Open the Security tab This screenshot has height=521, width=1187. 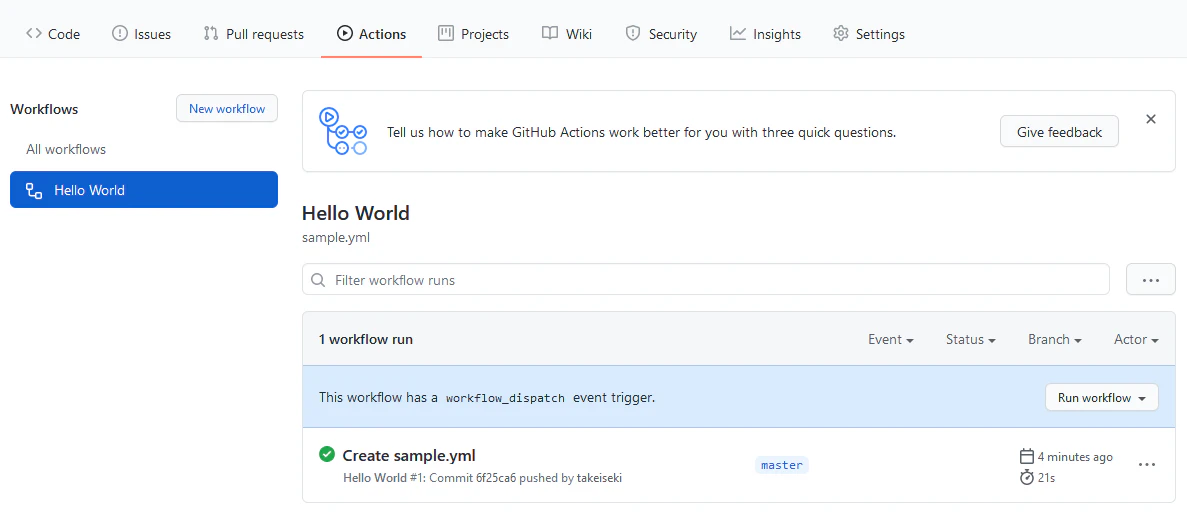[661, 34]
